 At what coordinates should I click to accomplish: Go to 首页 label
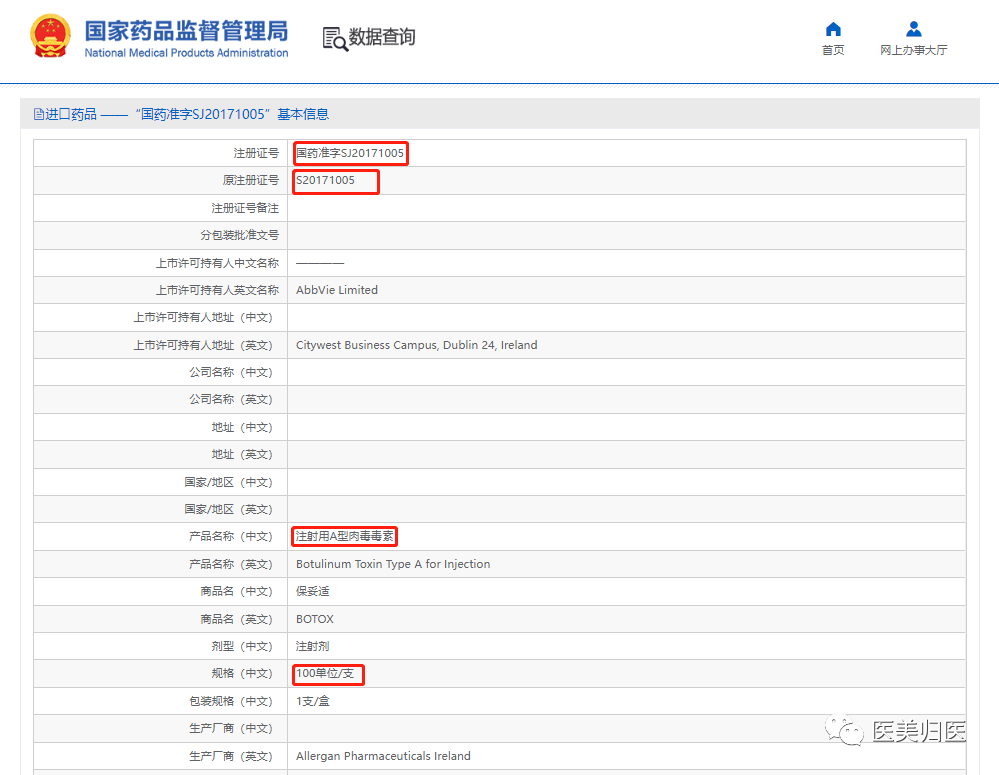click(x=833, y=50)
